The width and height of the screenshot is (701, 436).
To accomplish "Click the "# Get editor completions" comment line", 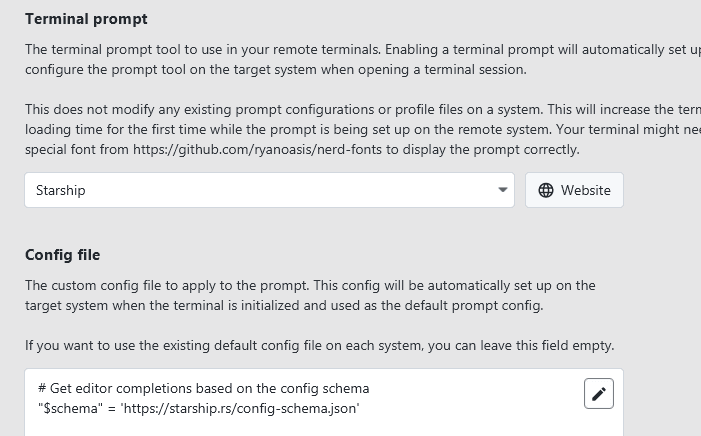I will pyautogui.click(x=203, y=388).
